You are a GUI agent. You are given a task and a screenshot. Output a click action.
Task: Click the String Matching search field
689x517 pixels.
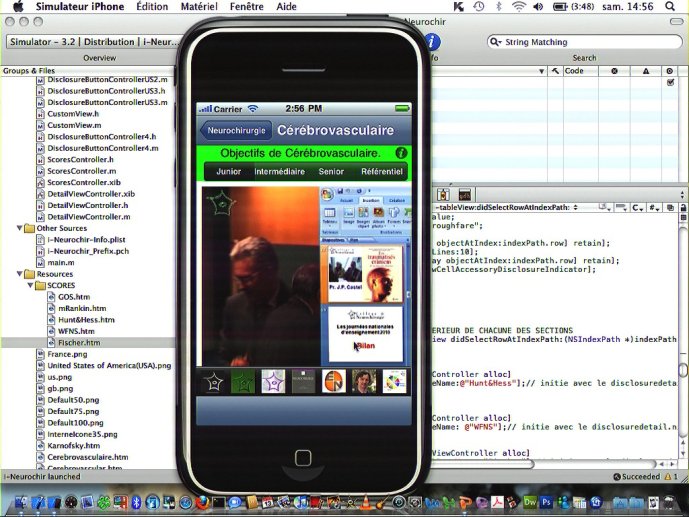584,42
